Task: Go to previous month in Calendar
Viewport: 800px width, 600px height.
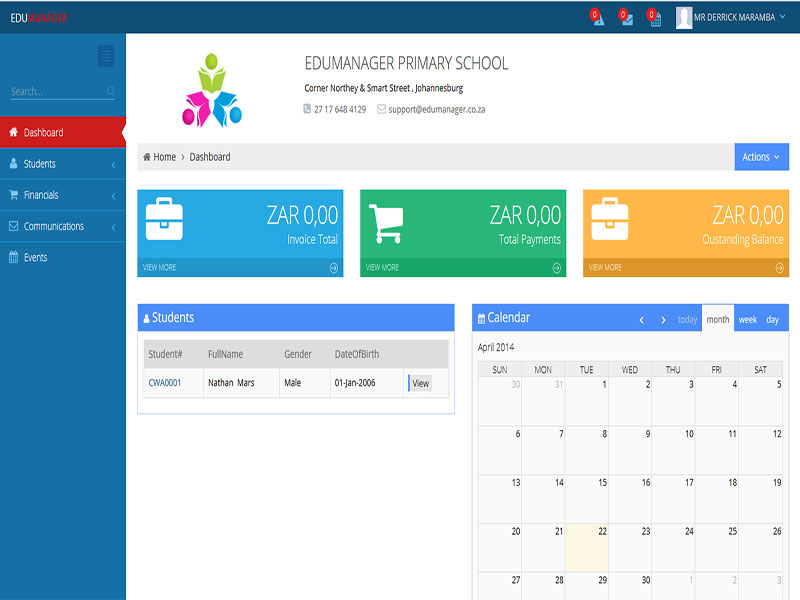Action: click(x=642, y=320)
